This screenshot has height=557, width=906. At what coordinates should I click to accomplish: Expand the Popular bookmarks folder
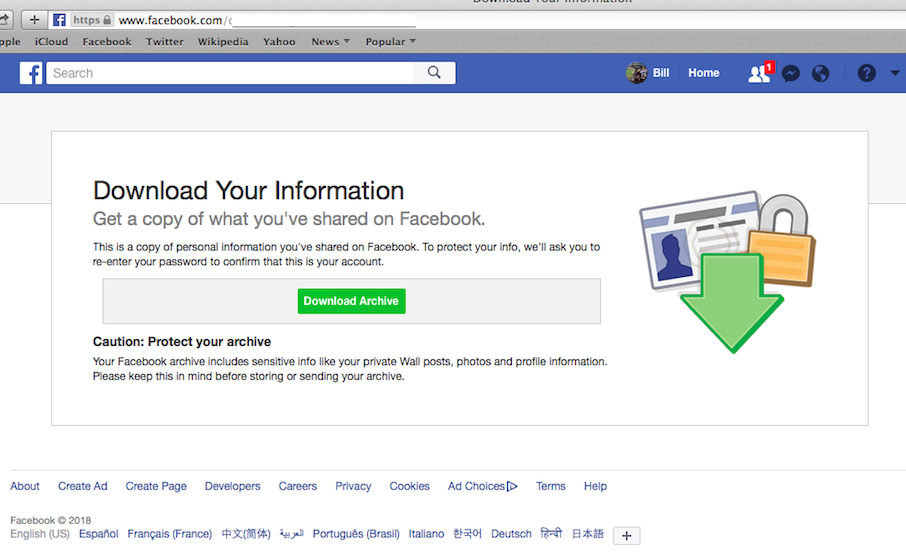tap(391, 42)
